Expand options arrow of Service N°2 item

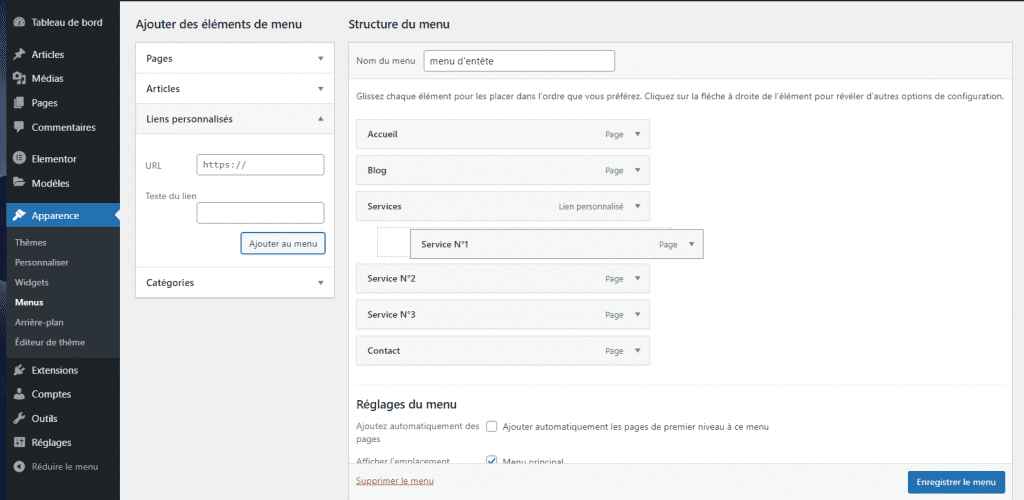638,279
